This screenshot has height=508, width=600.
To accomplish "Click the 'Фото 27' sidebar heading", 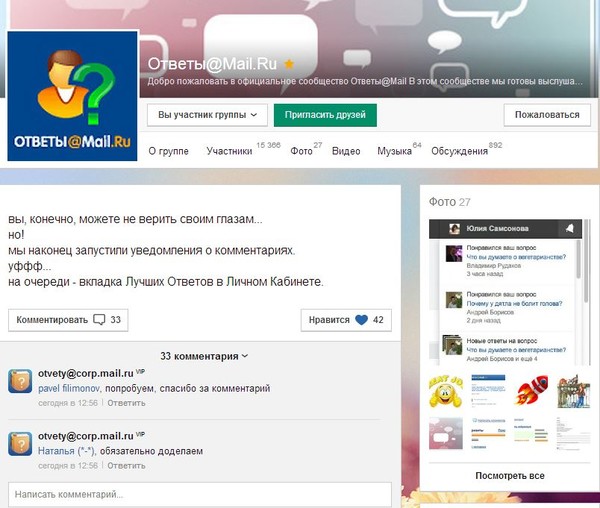I will [450, 202].
